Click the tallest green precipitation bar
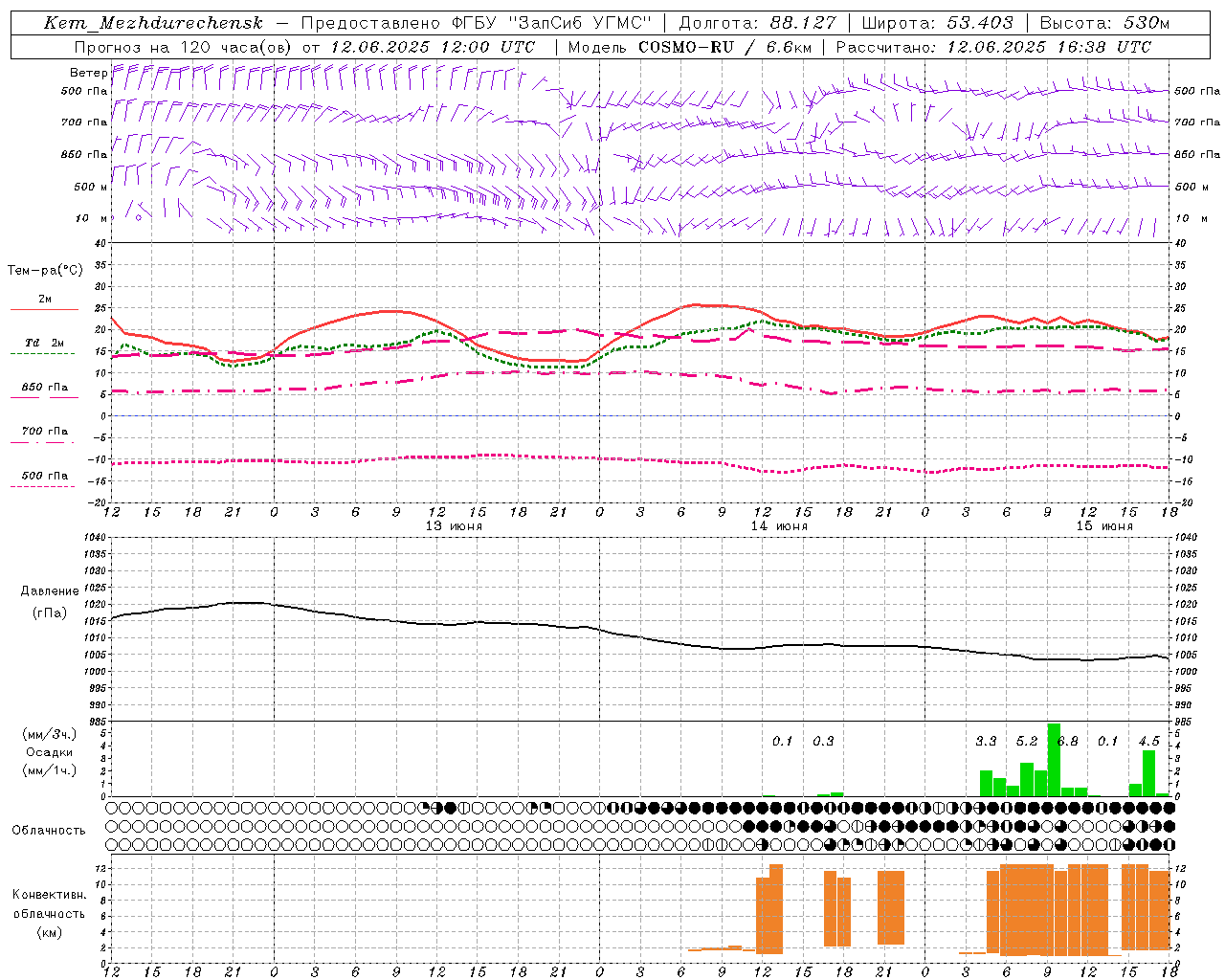The height and width of the screenshot is (980, 1225). [x=1054, y=760]
